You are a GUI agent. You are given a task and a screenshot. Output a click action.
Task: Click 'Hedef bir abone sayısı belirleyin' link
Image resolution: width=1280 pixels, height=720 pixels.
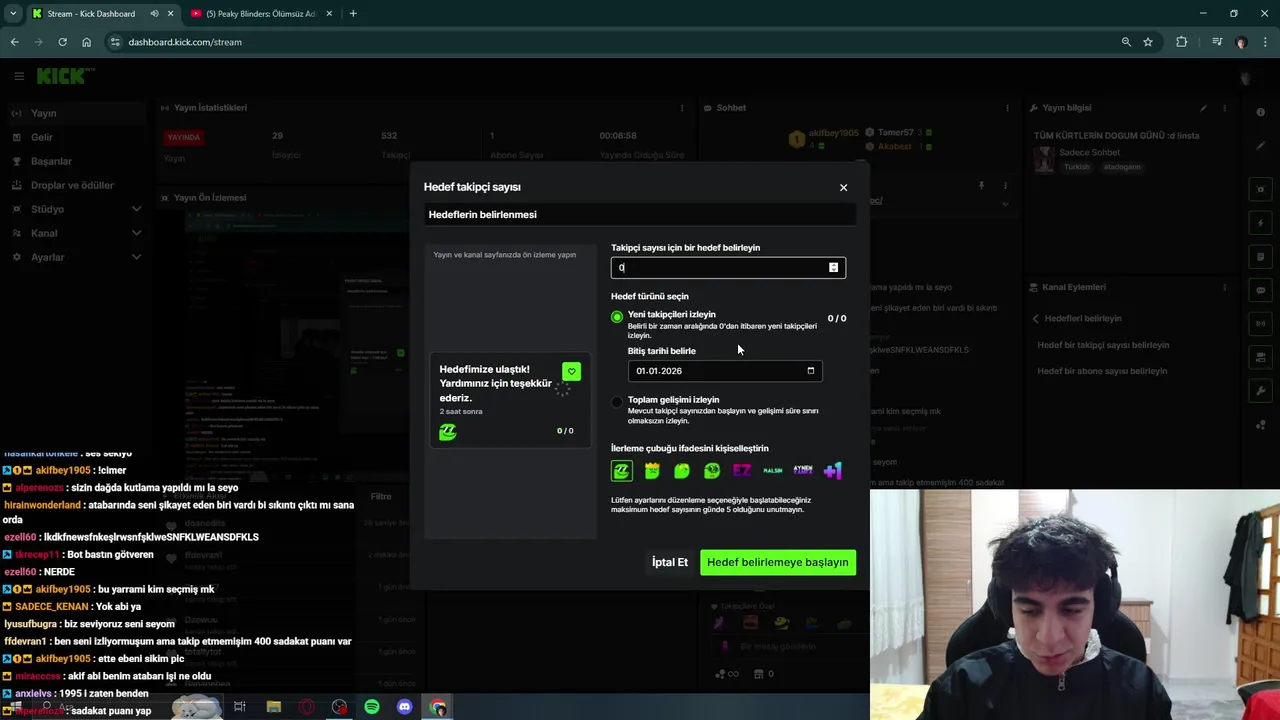(x=1102, y=371)
